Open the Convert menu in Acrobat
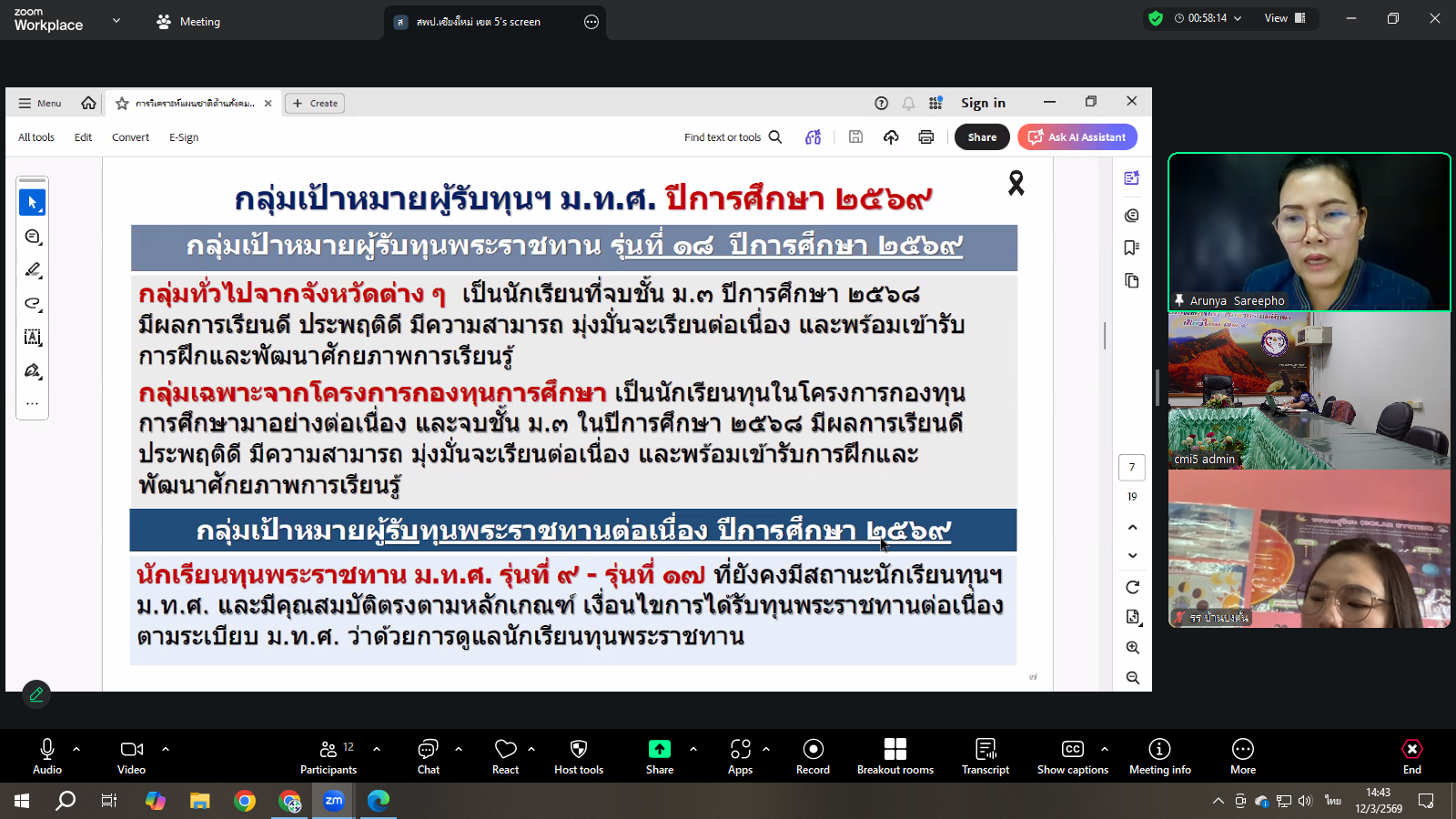 [x=130, y=137]
